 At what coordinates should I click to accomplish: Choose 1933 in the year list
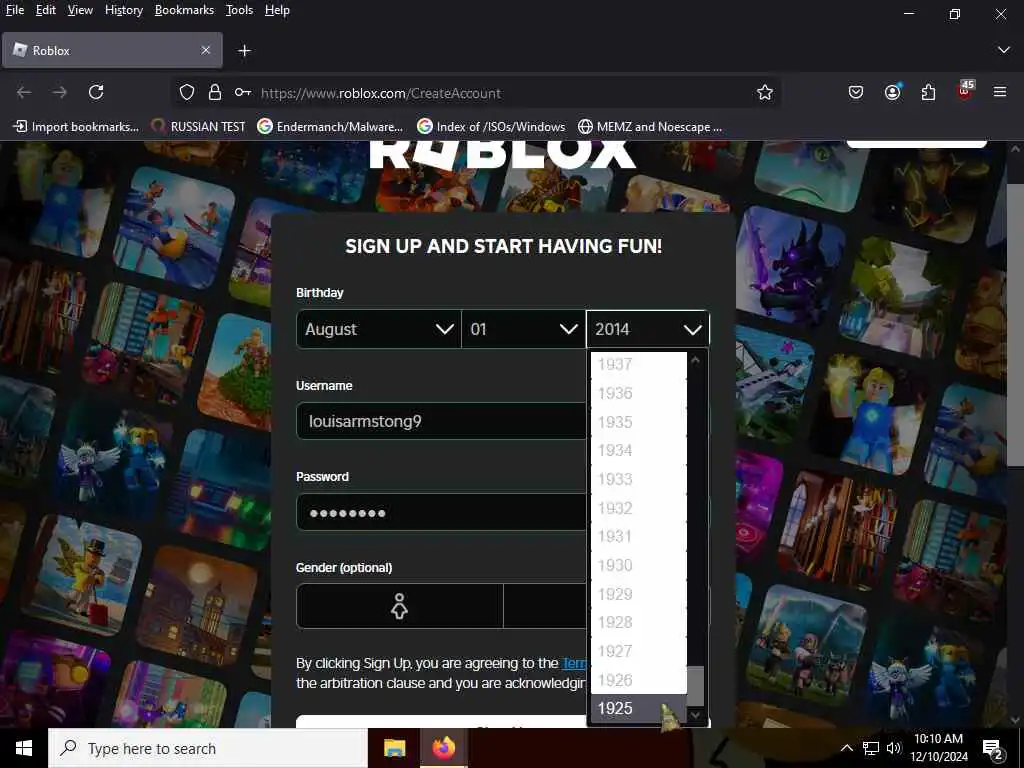click(x=639, y=479)
